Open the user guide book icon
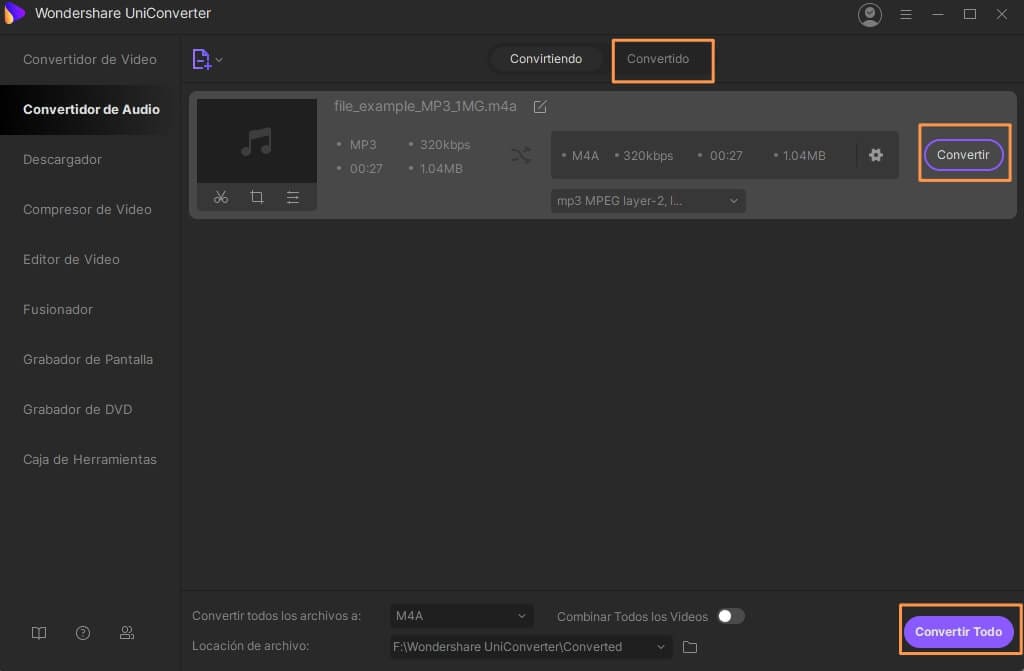 39,632
